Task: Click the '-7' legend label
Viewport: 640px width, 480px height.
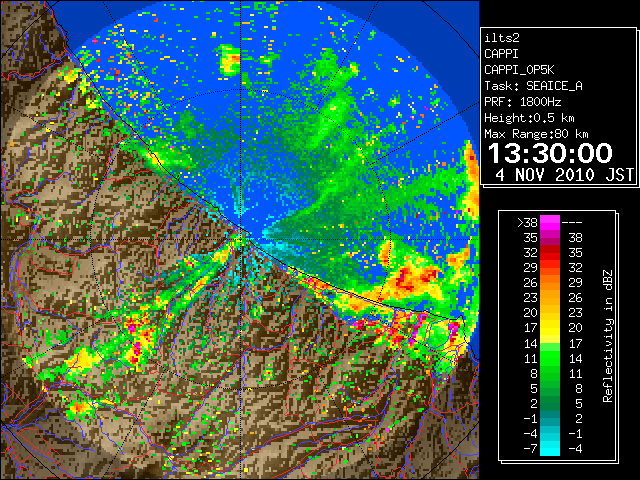Action: tap(530, 449)
